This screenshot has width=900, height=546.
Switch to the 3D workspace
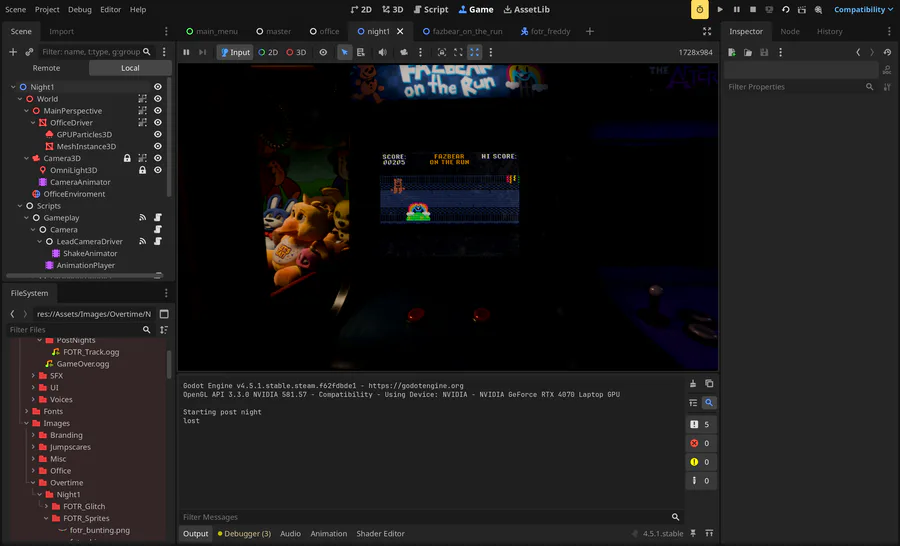tap(393, 9)
